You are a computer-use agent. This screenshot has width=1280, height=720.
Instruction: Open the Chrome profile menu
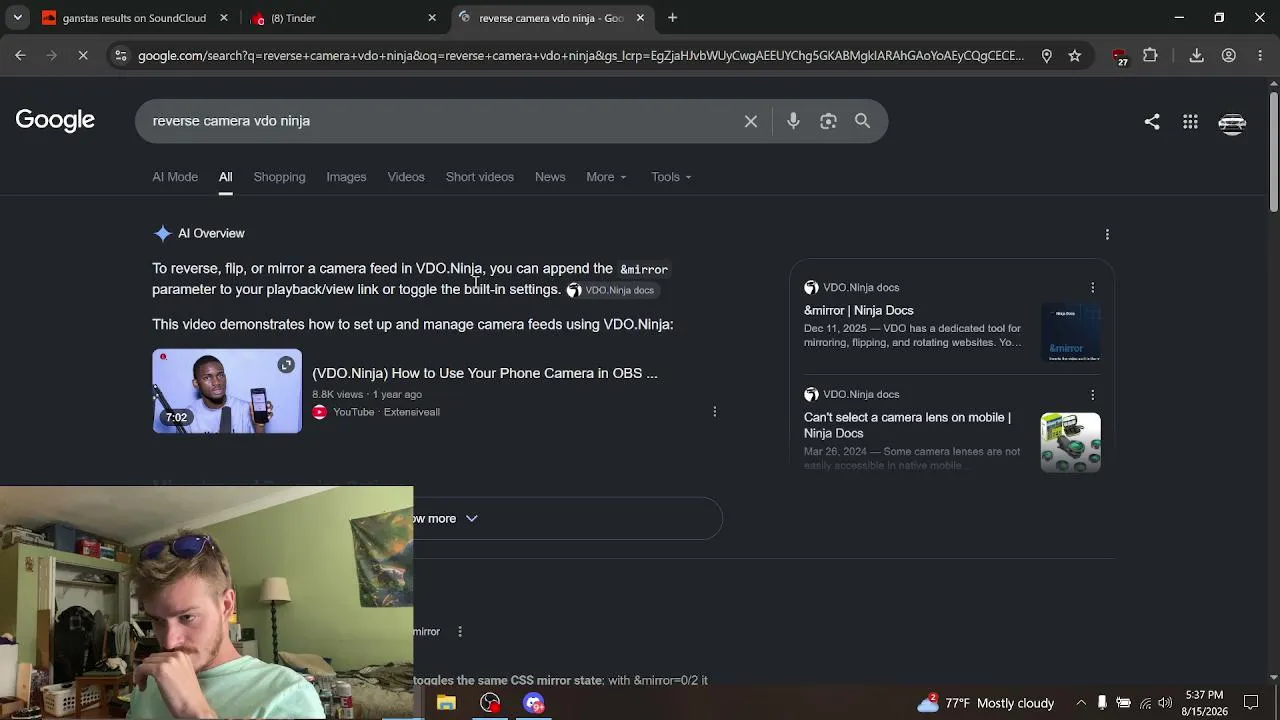click(x=1229, y=56)
